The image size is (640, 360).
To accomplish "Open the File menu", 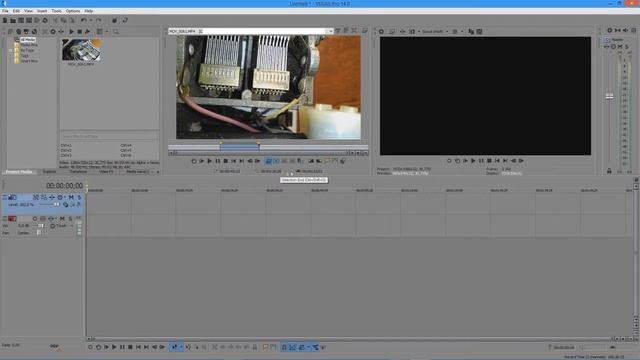I will (x=5, y=11).
